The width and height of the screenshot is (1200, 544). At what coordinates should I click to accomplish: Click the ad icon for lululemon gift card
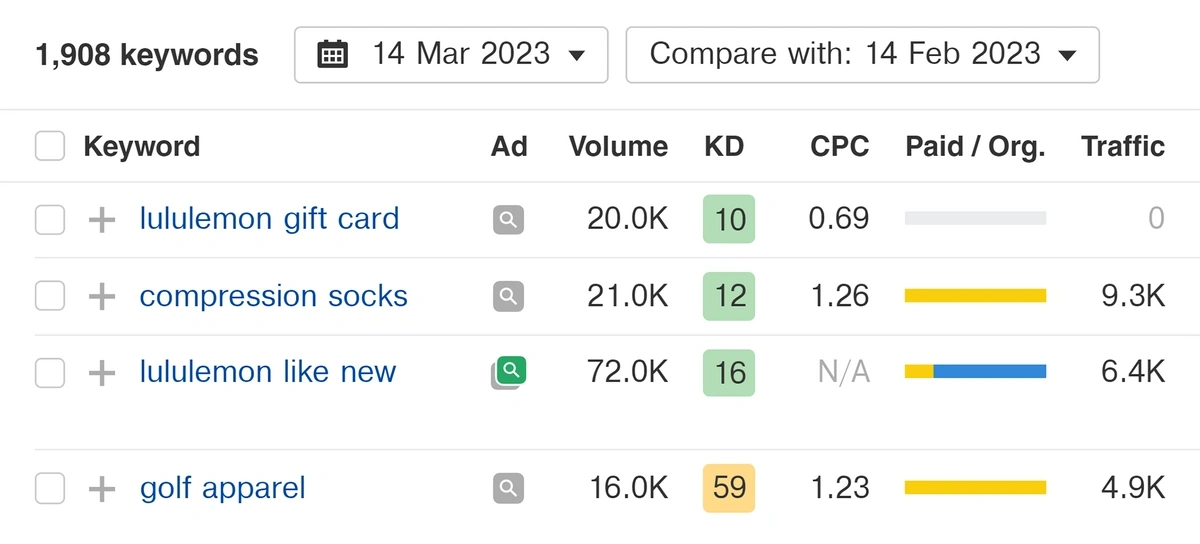click(509, 219)
